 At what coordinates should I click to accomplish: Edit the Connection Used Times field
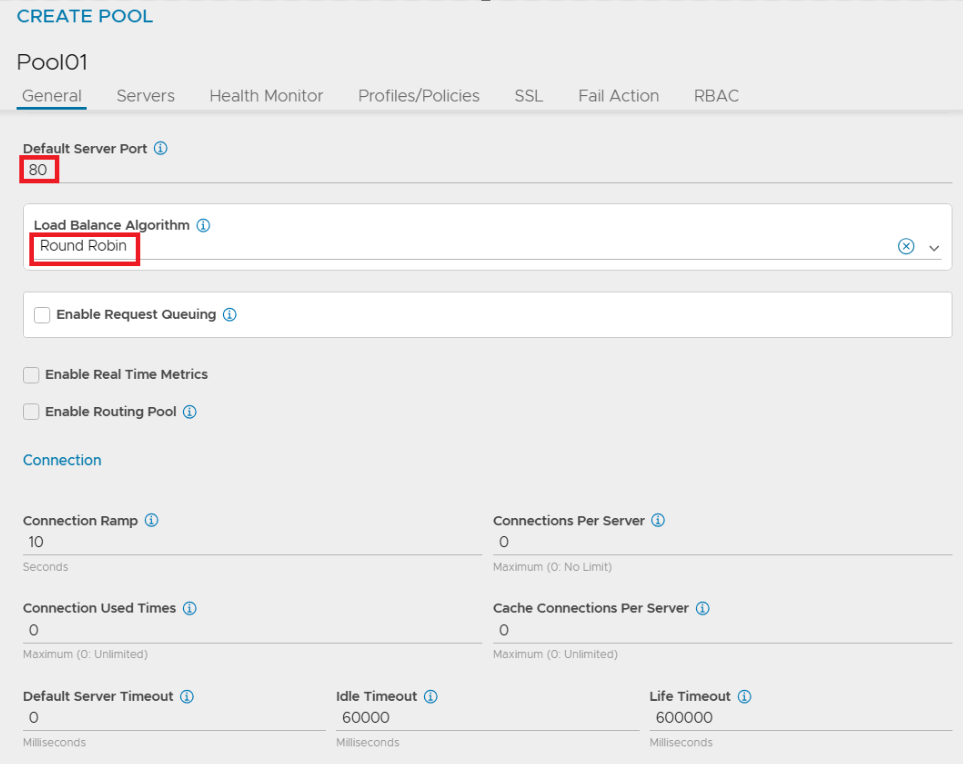point(252,630)
